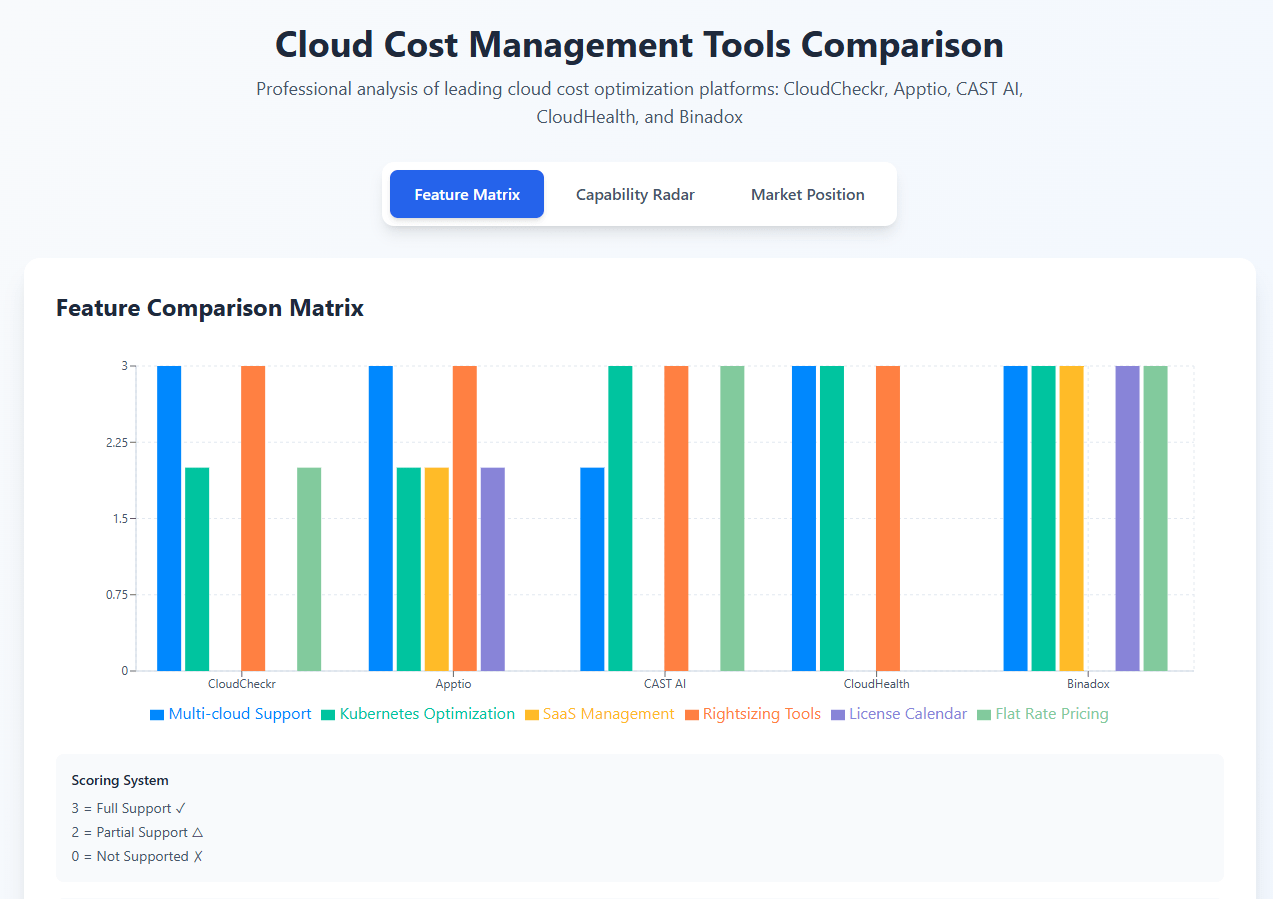Toggle the SaaS Management legend entry
This screenshot has width=1273, height=899.
tap(600, 714)
